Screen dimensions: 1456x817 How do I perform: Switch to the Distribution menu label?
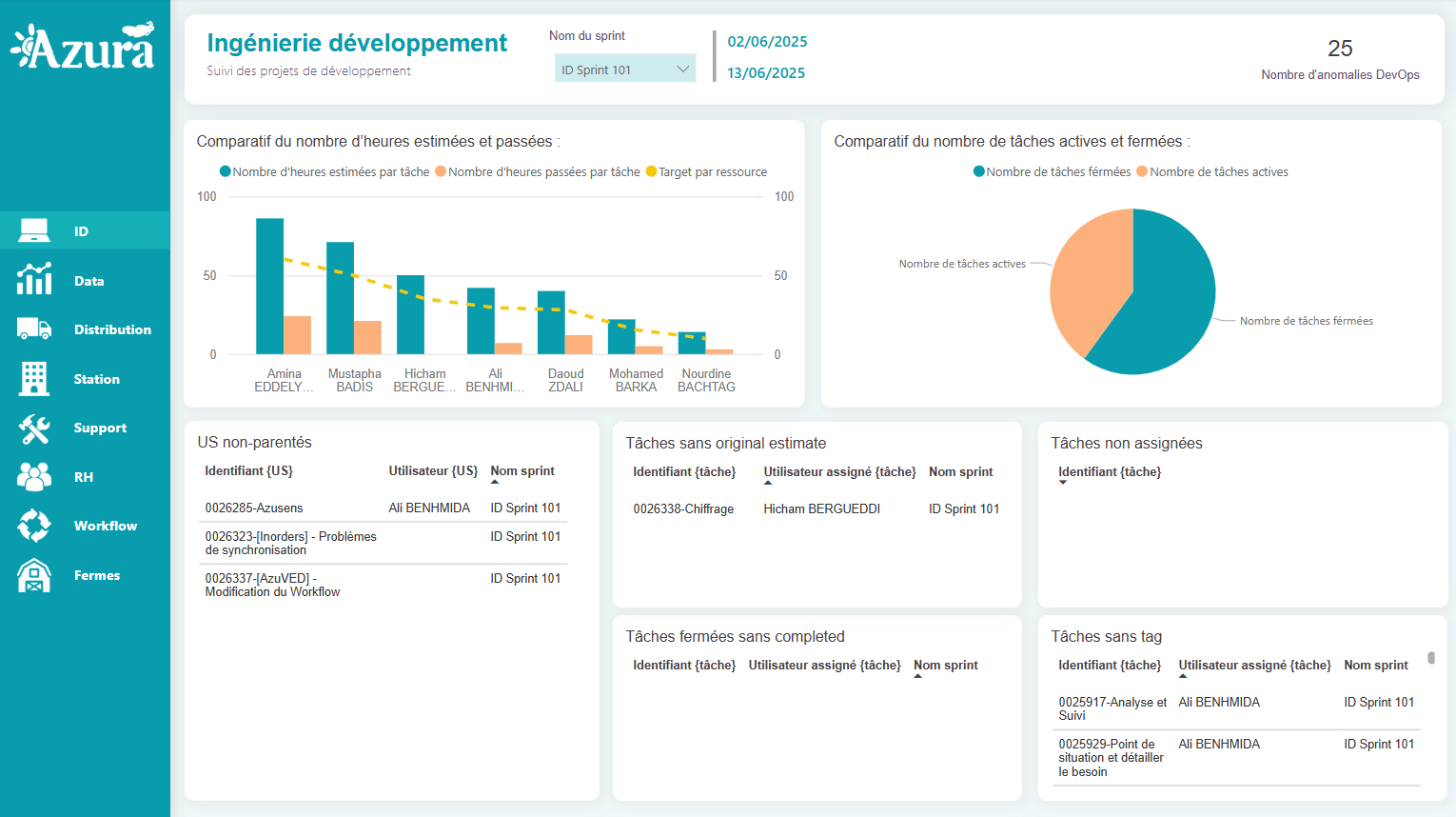pos(112,329)
